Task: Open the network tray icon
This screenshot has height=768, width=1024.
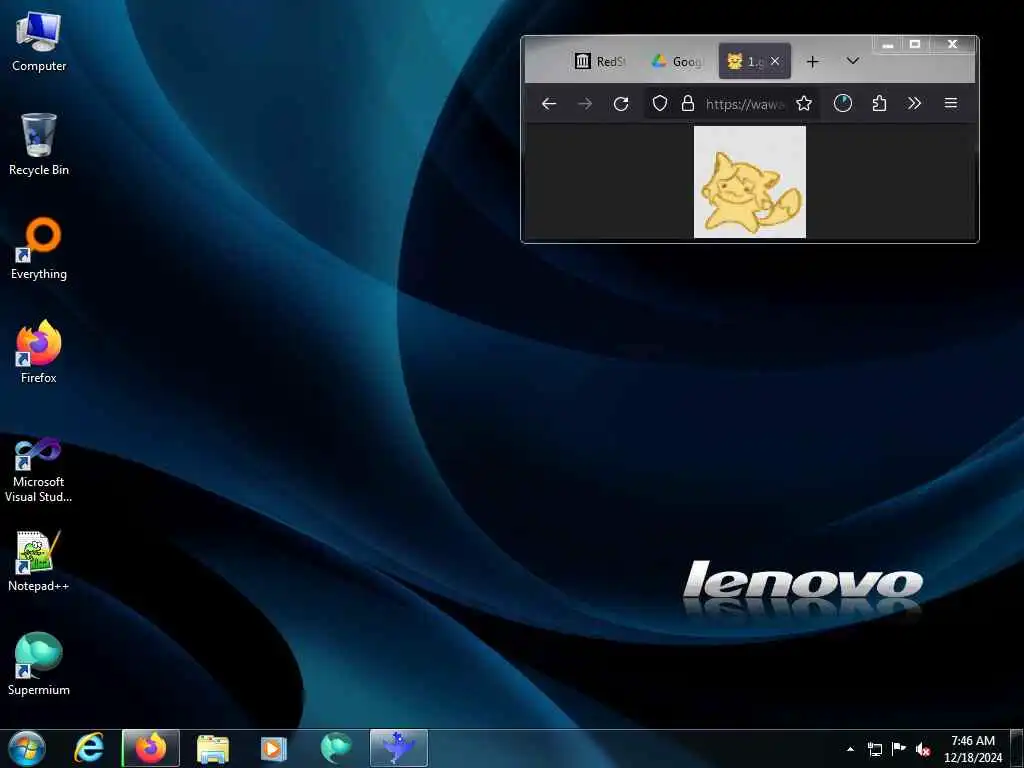Action: point(874,749)
